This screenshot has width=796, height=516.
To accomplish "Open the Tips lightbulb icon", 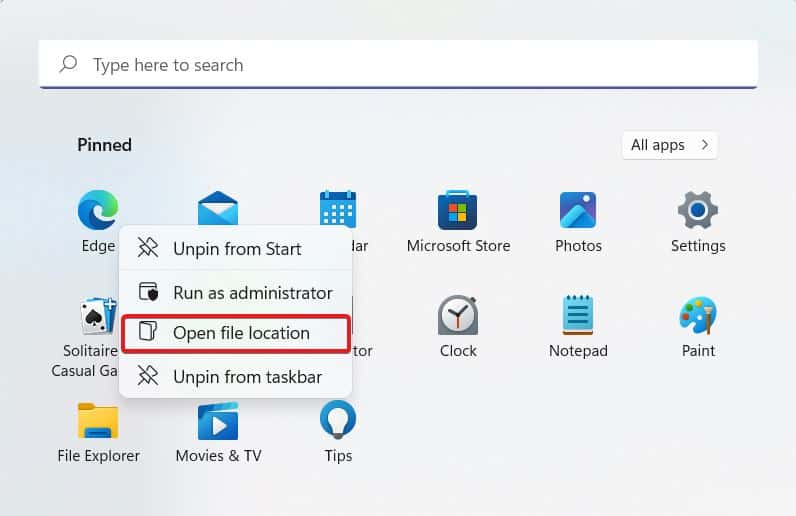I will [x=338, y=420].
